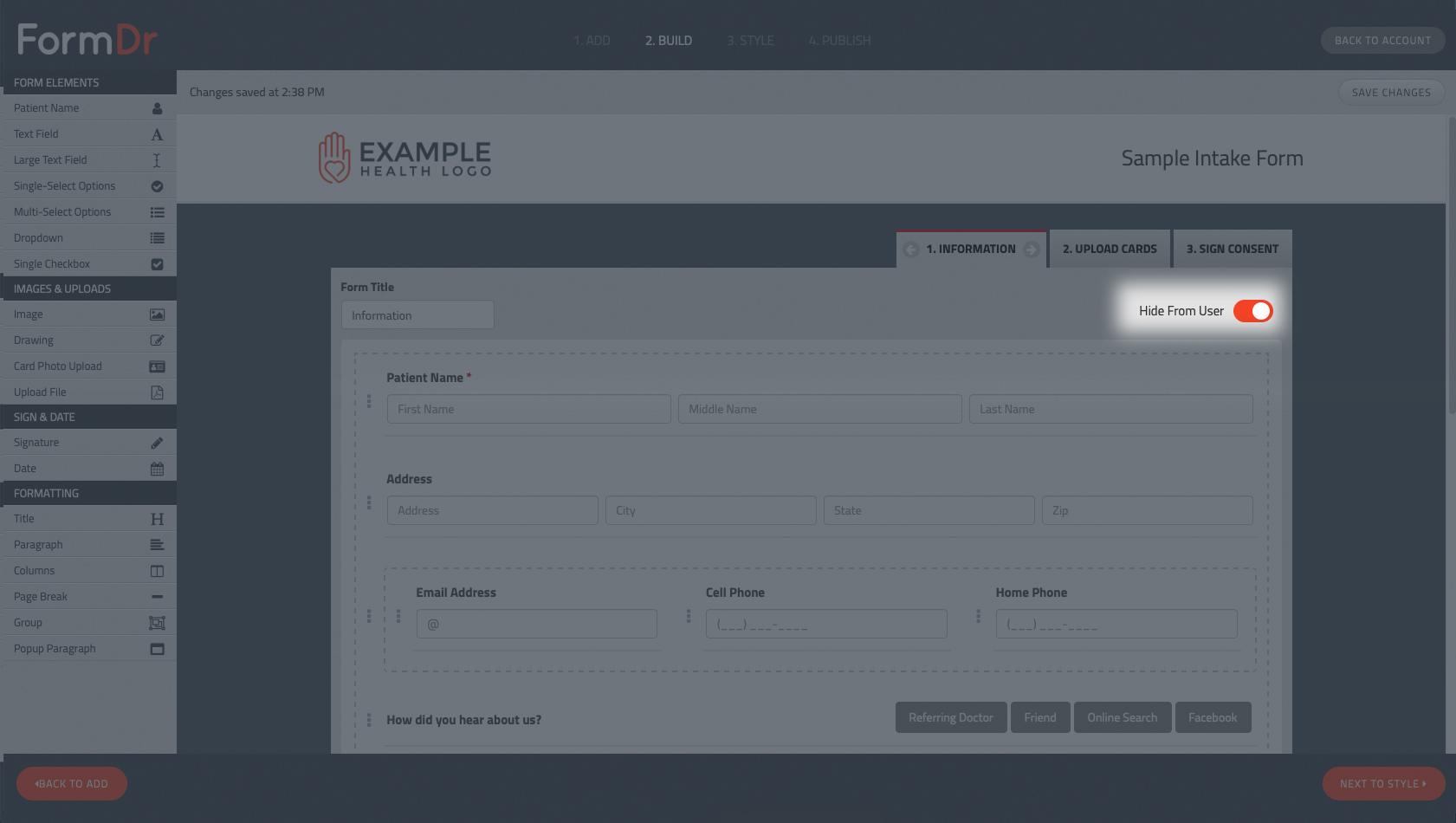Click the Popup Paragraph window icon
The image size is (1456, 823).
pyautogui.click(x=157, y=649)
